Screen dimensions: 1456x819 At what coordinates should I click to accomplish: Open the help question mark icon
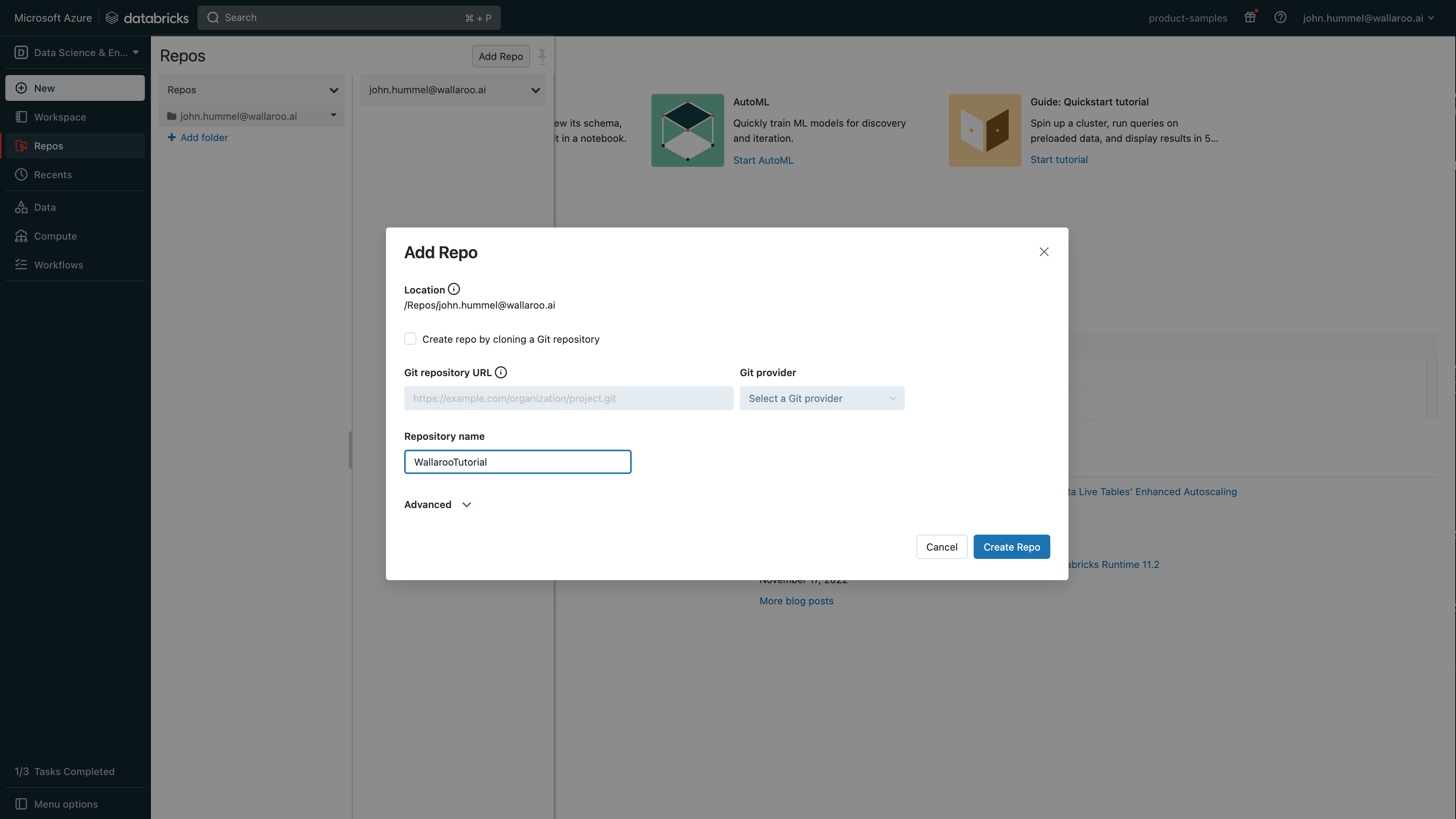(1280, 17)
